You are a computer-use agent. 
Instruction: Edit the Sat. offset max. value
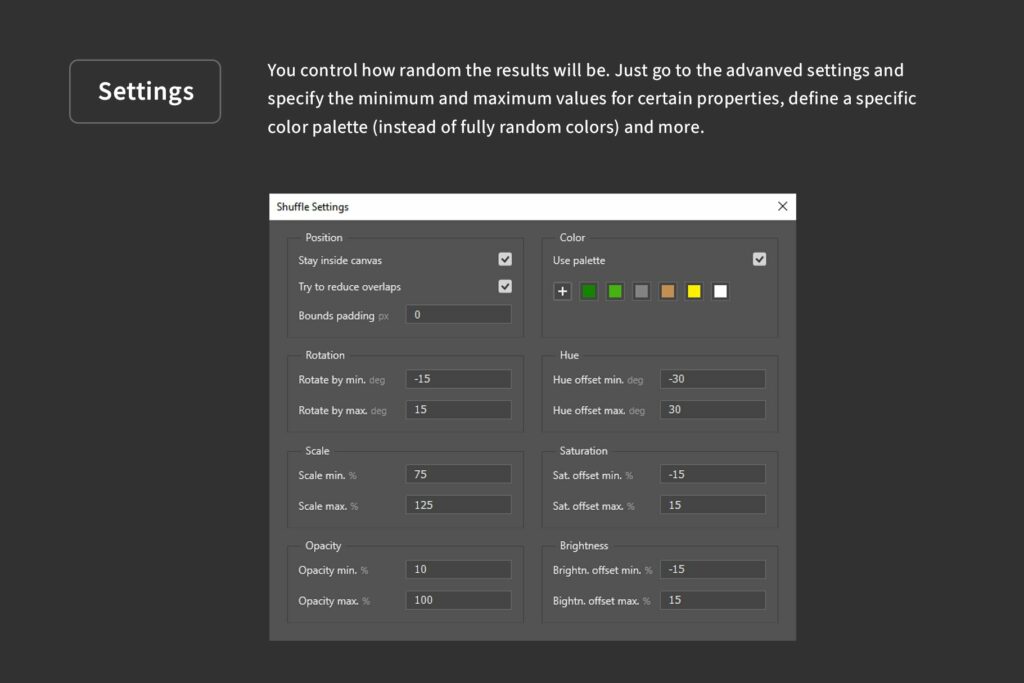pos(712,504)
